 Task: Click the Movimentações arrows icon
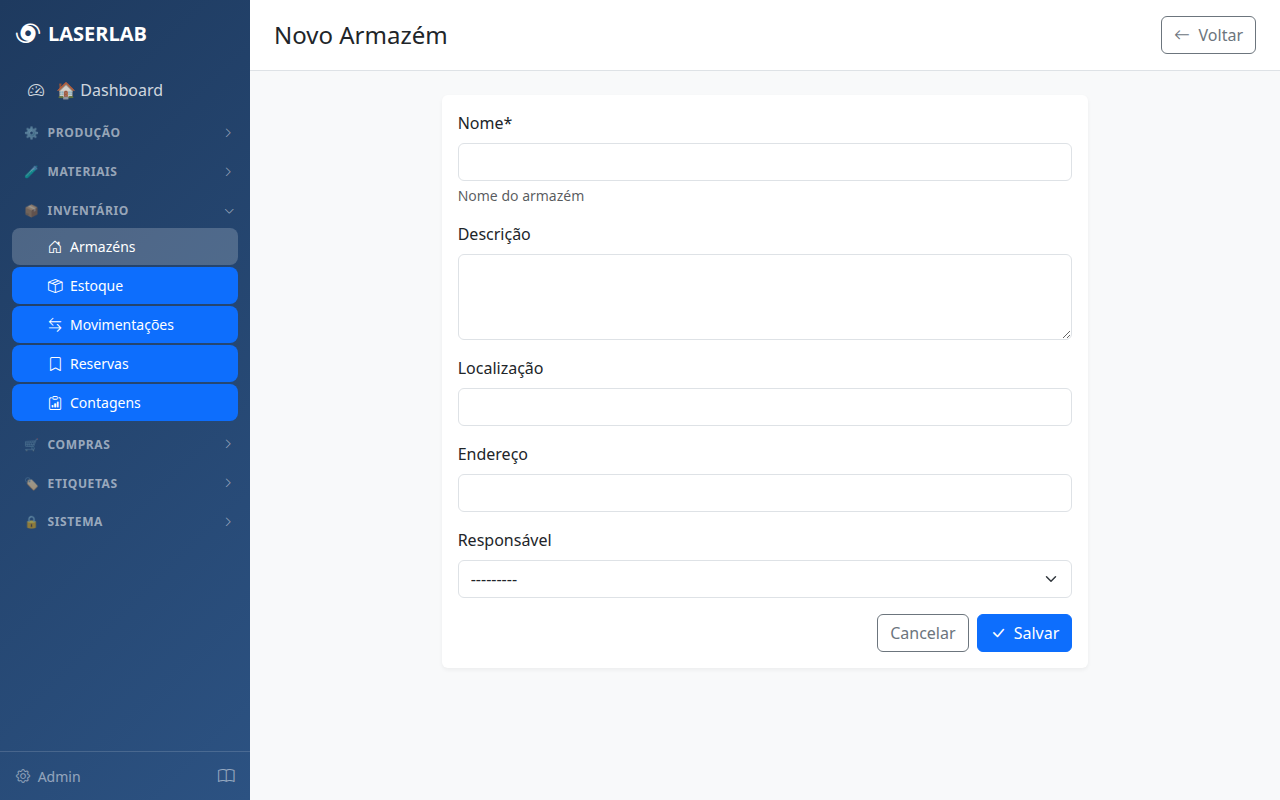coord(55,325)
